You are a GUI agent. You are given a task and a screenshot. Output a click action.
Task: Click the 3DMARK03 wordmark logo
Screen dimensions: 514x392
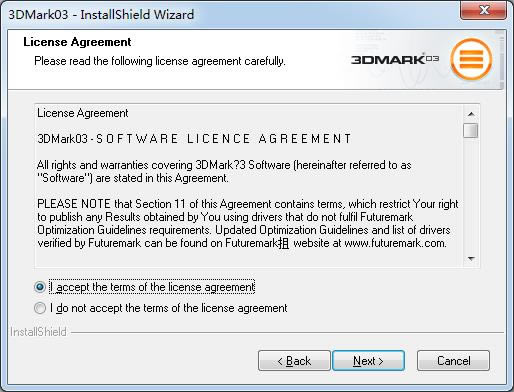coord(395,59)
